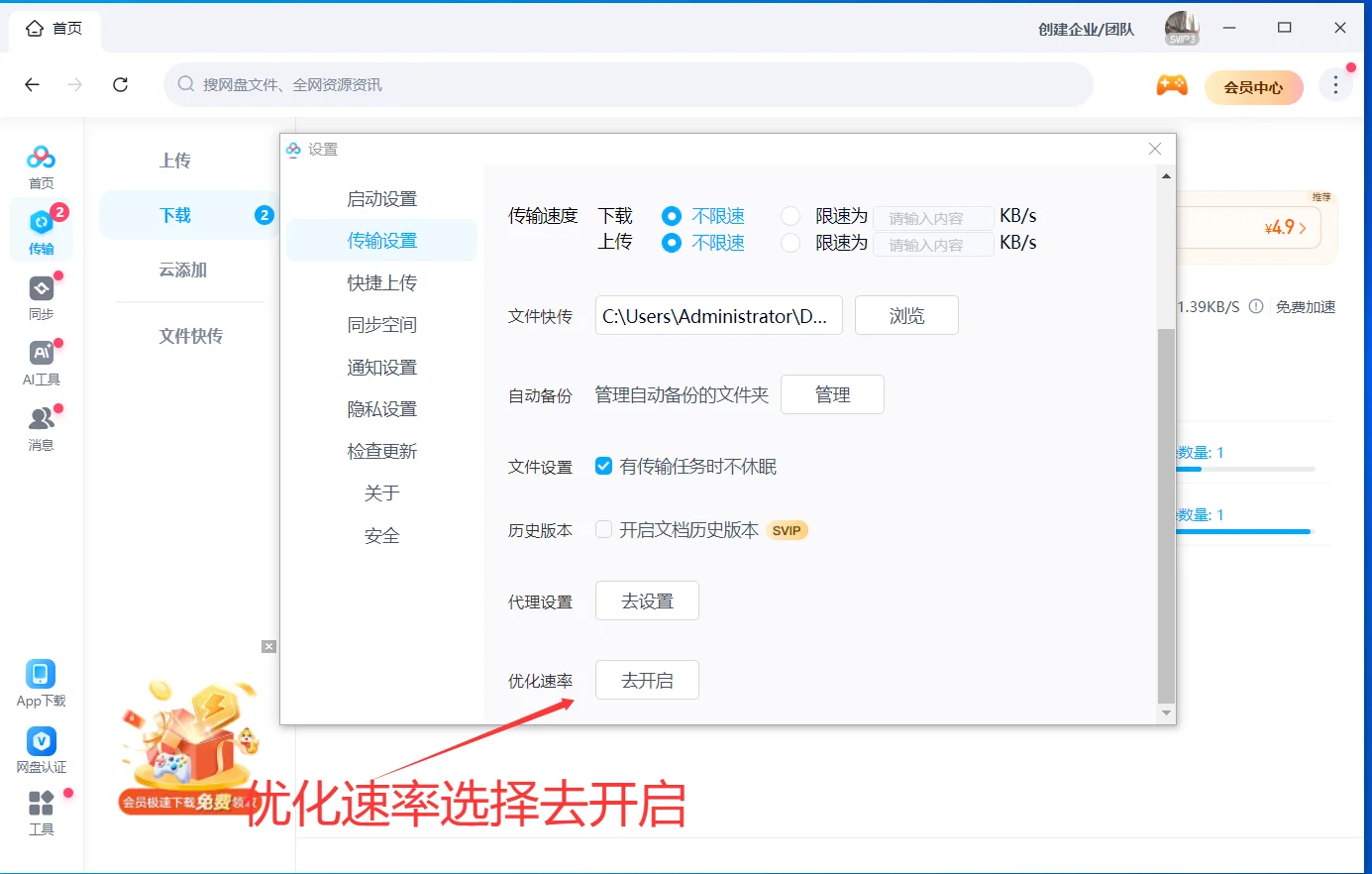The height and width of the screenshot is (874, 1372).
Task: Open the 同步 sync panel icon
Action: [41, 289]
